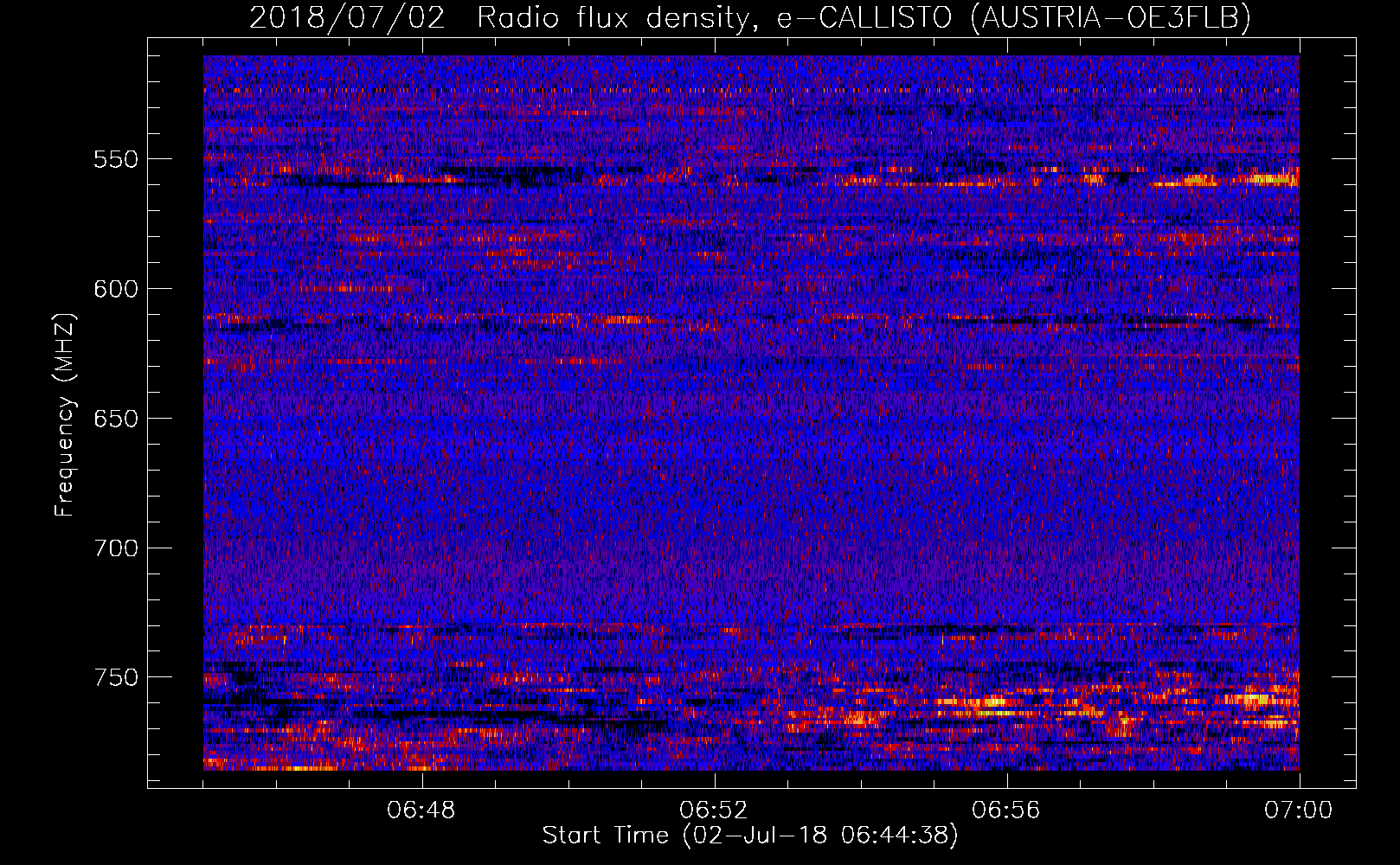1400x865 pixels.
Task: Click the "Frequency (MHZ)" axis label
Action: point(65,414)
